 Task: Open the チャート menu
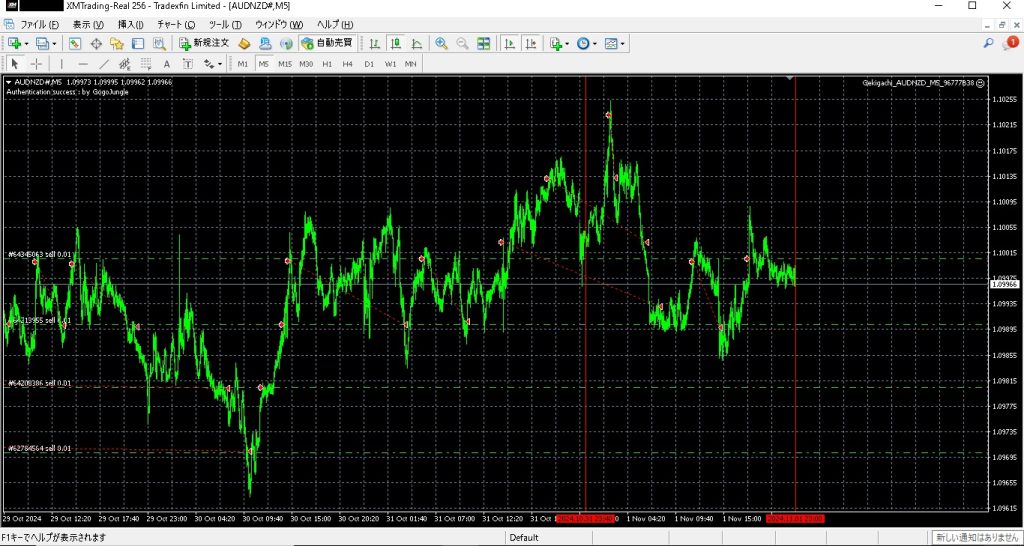pyautogui.click(x=175, y=24)
